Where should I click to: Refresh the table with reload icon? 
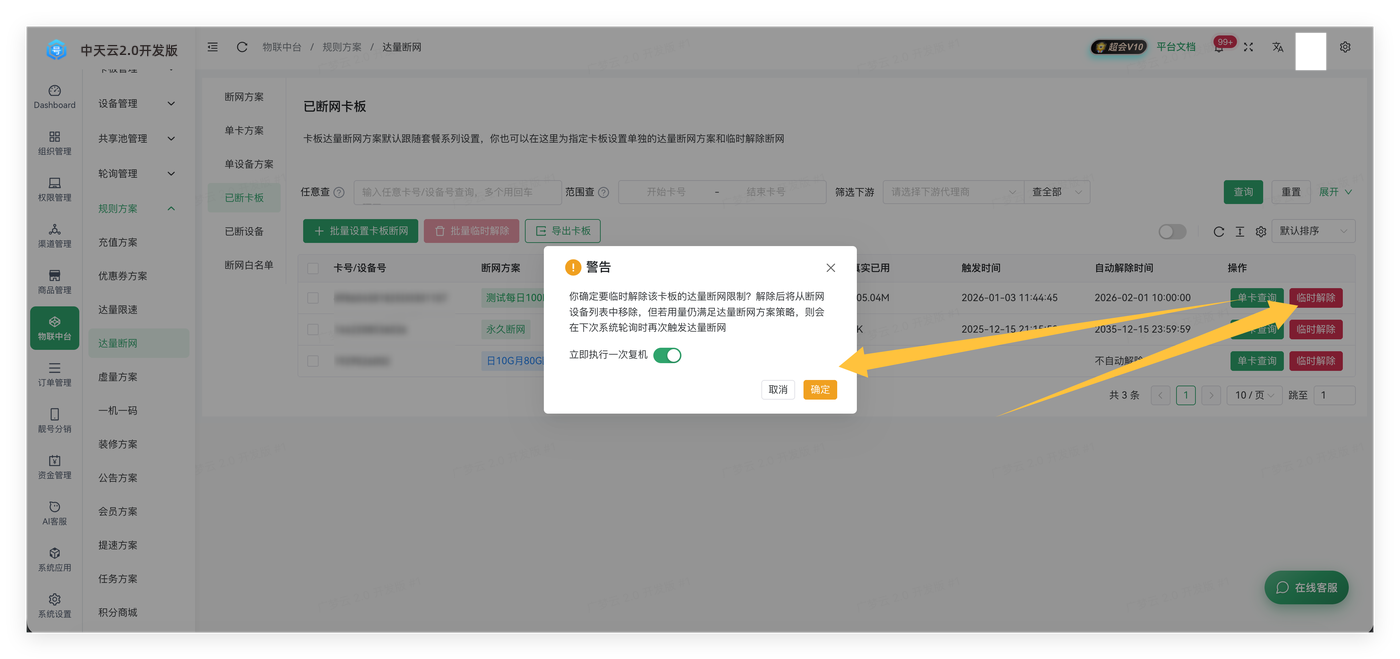pos(1218,231)
